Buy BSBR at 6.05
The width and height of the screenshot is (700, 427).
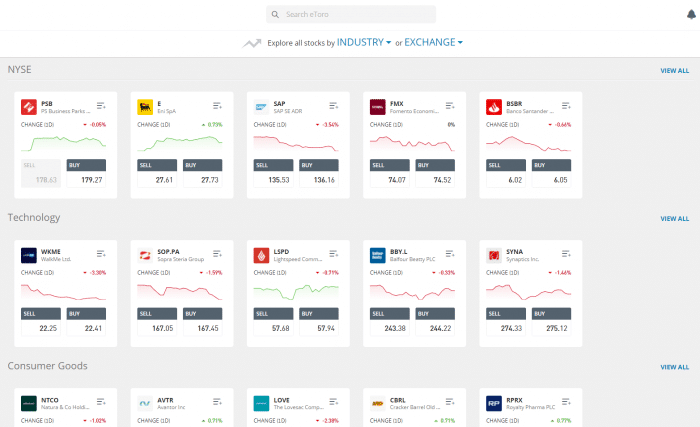551,173
